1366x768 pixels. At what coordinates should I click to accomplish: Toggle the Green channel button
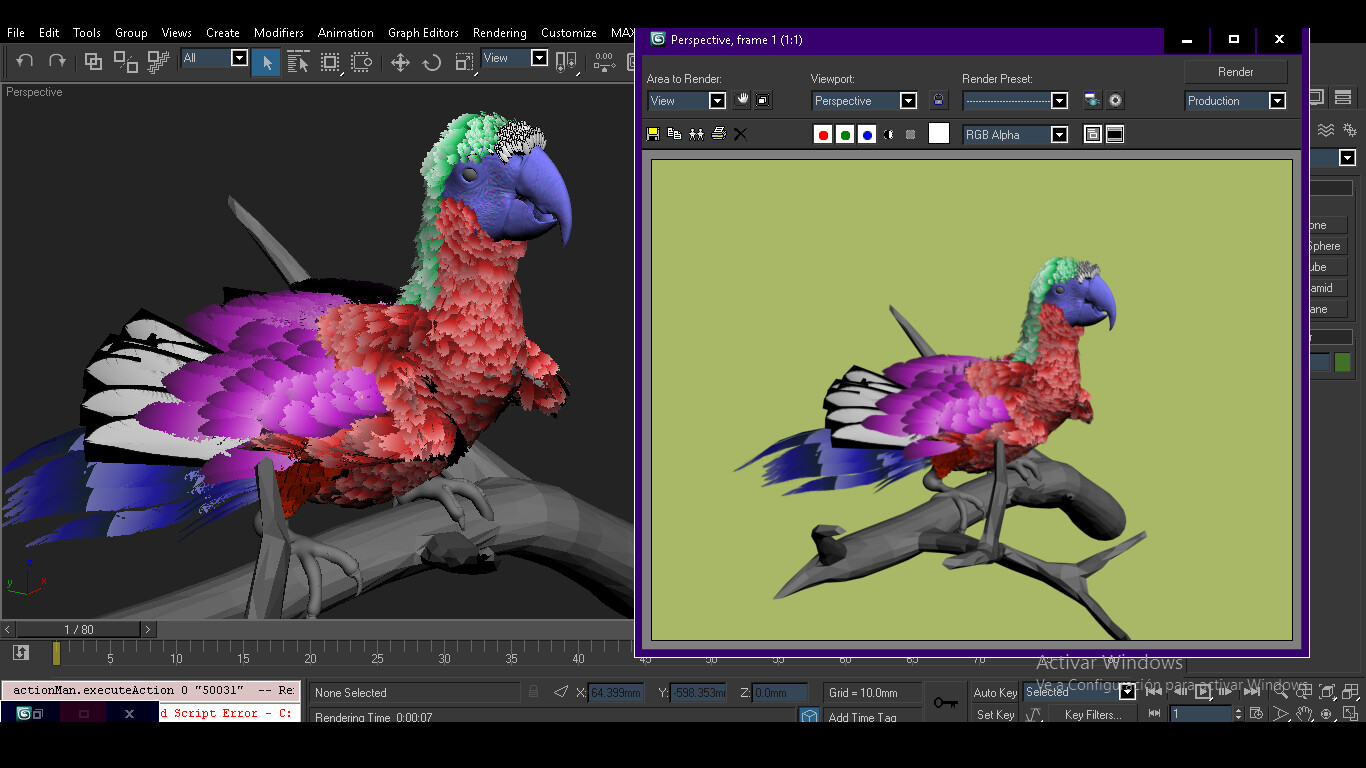(845, 135)
